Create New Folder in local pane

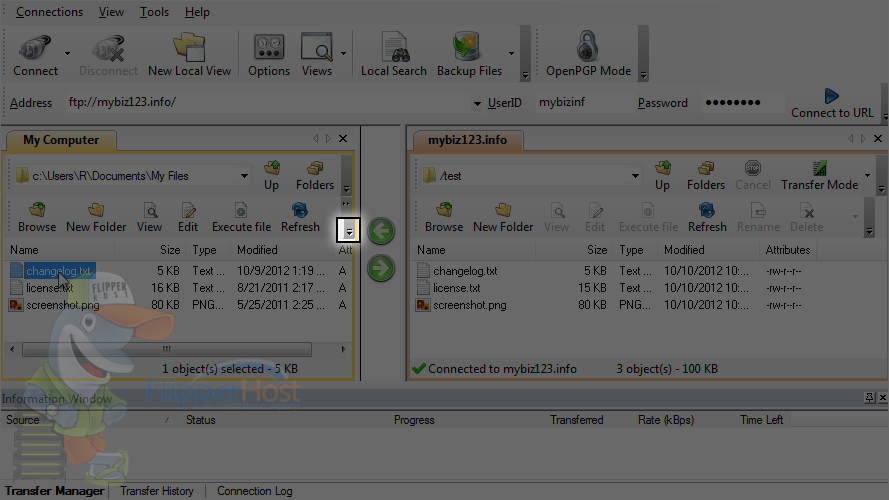point(96,218)
